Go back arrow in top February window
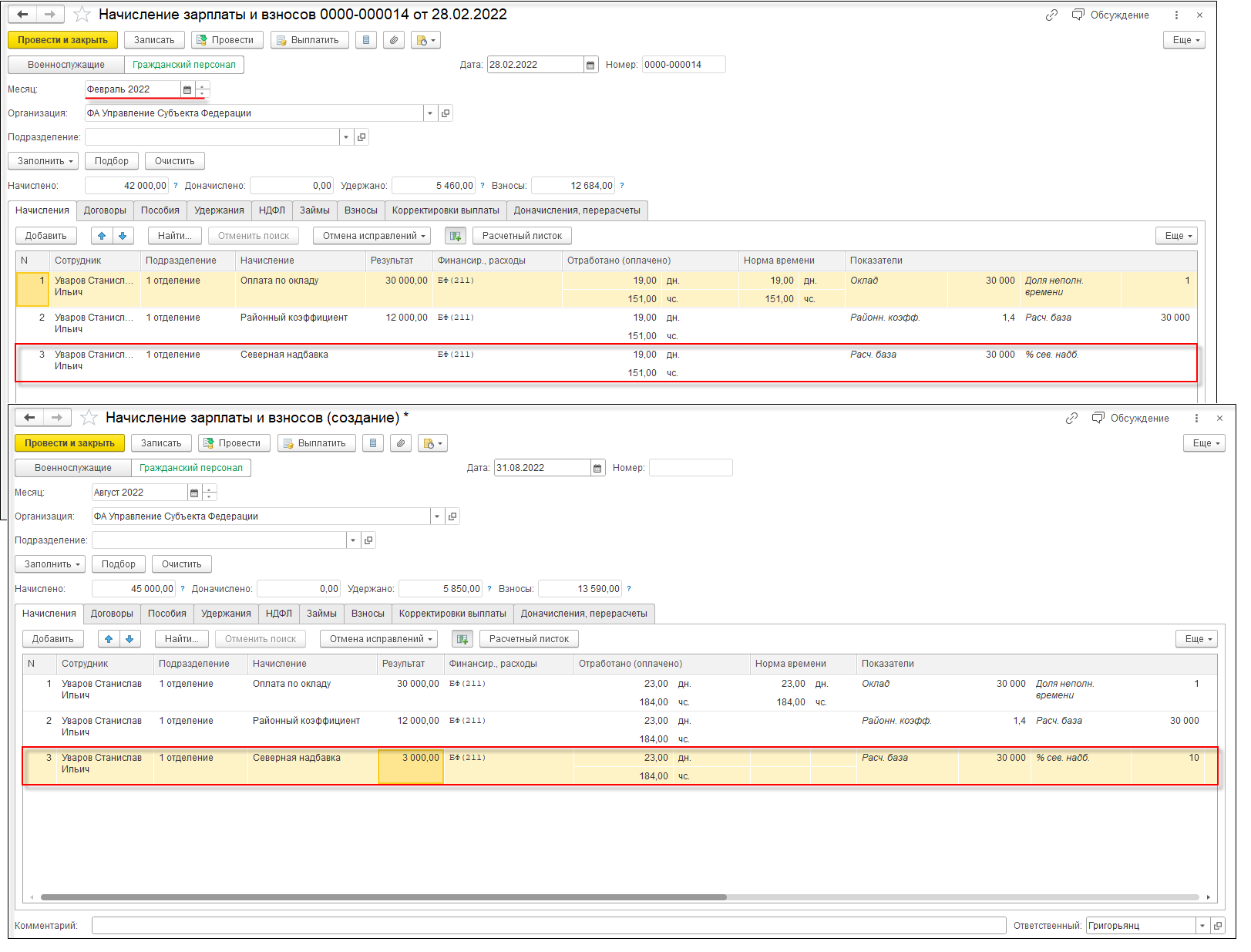This screenshot has height=952, width=1251. pyautogui.click(x=22, y=15)
